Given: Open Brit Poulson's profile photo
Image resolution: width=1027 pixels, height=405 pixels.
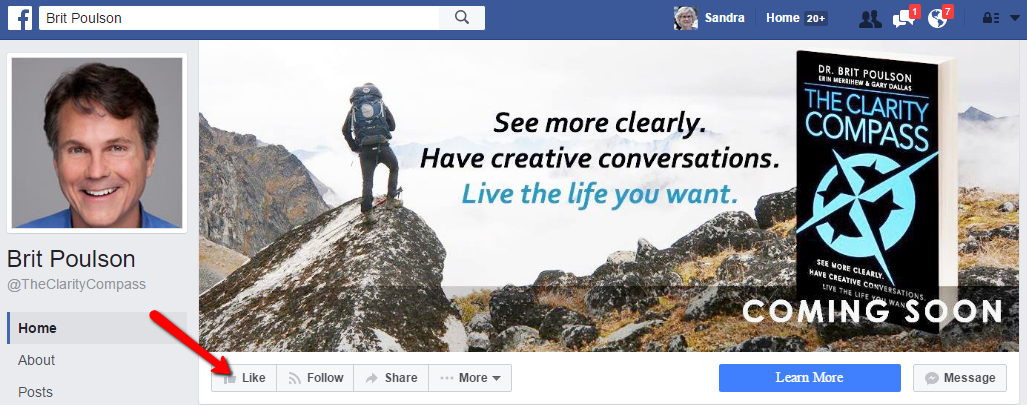Looking at the screenshot, I should 97,143.
